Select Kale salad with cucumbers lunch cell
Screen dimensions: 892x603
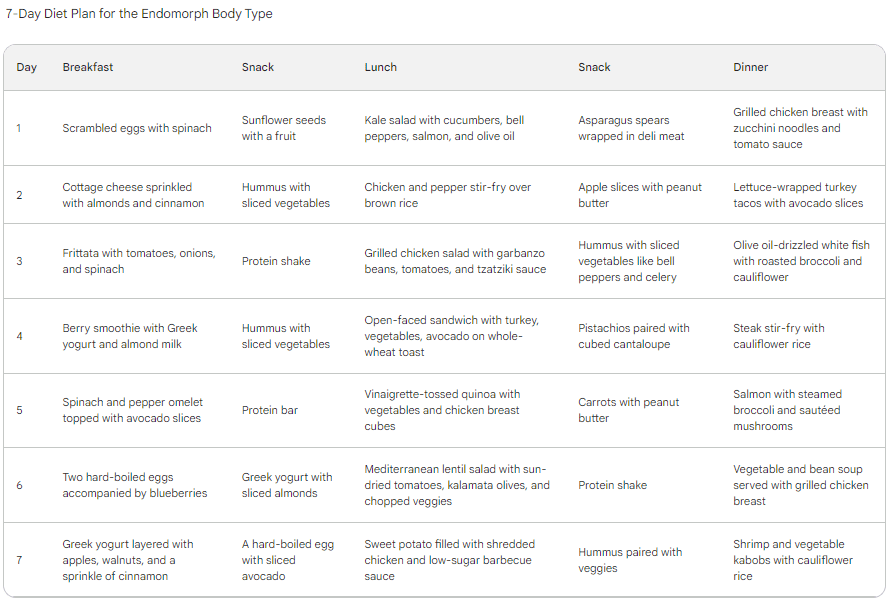tap(444, 128)
